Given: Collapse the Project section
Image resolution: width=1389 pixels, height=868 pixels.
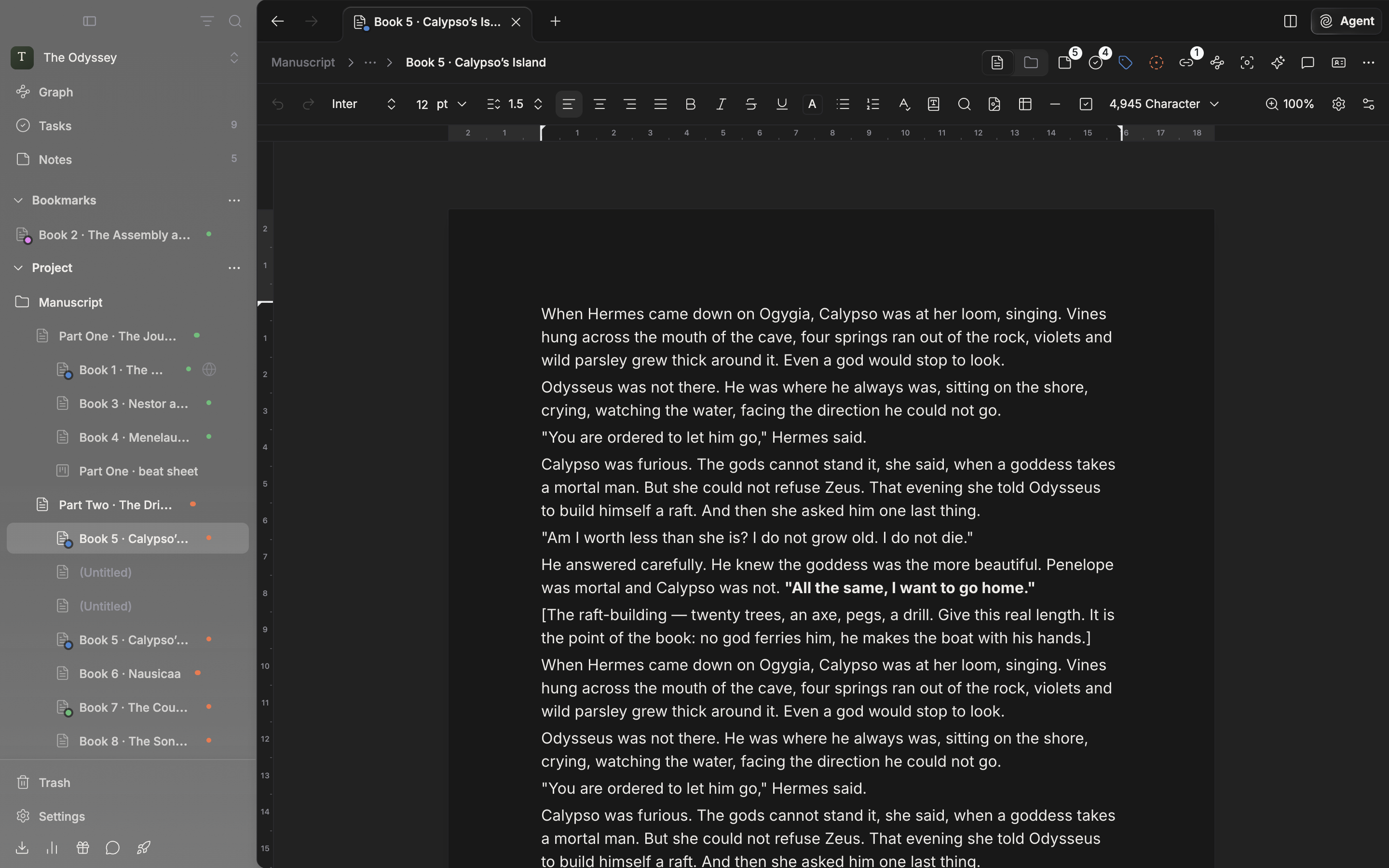Looking at the screenshot, I should 18,268.
